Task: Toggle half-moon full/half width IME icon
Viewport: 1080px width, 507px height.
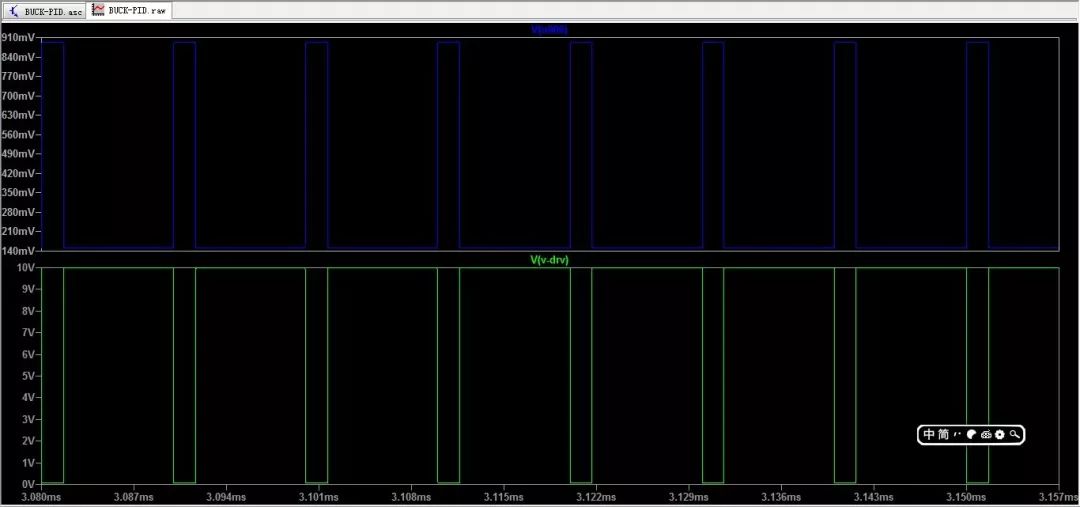Action: [971, 434]
